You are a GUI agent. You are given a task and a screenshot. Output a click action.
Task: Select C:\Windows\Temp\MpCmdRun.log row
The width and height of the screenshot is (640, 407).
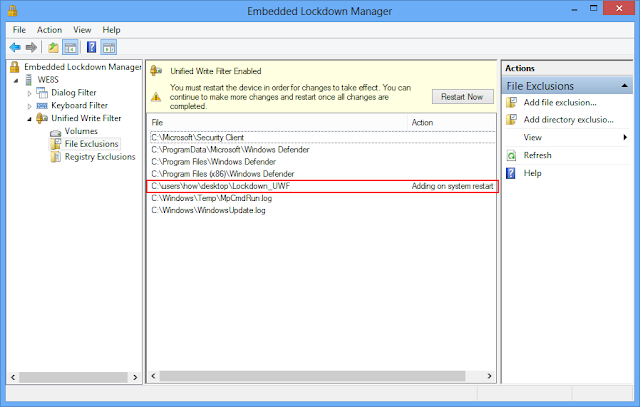coord(322,198)
